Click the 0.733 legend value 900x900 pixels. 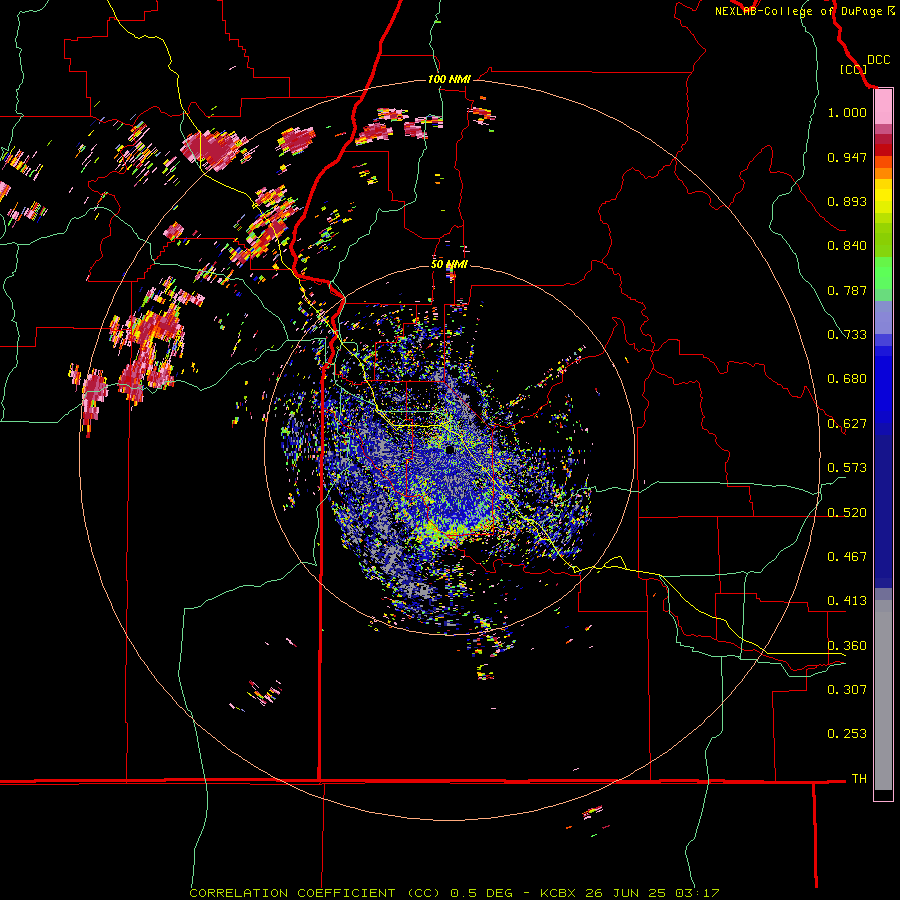tap(847, 335)
